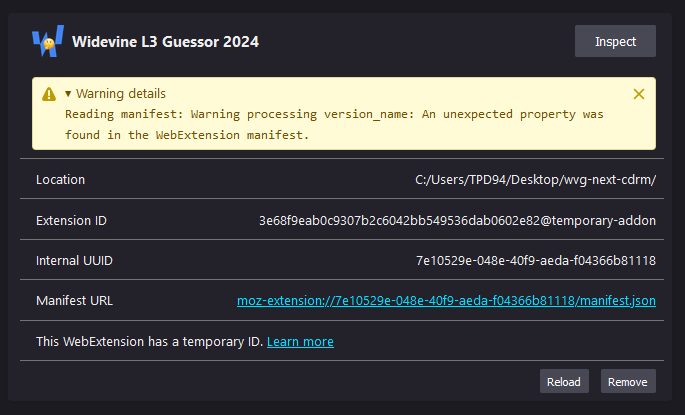The image size is (685, 415).
Task: Select the wvg-next-cdrm location path
Action: 535,180
